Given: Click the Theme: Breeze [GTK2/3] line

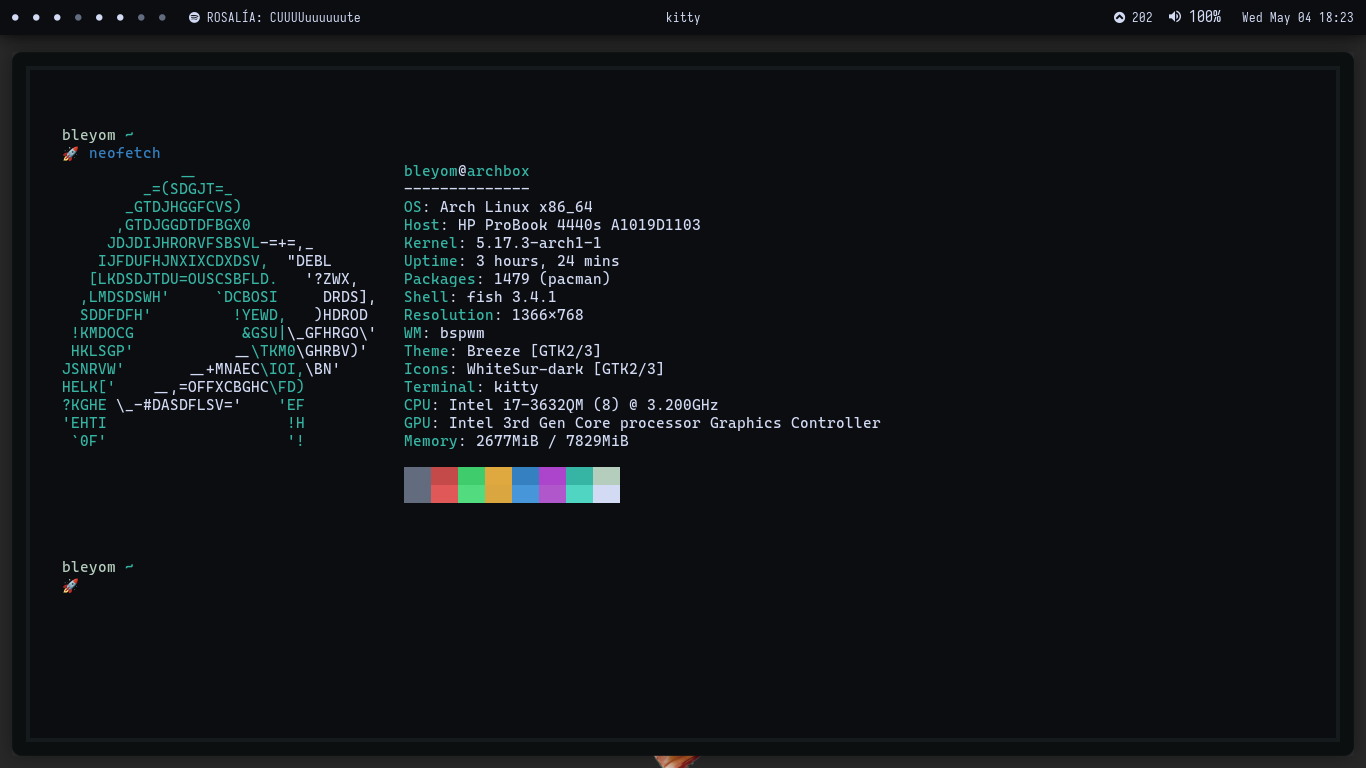Looking at the screenshot, I should [502, 351].
